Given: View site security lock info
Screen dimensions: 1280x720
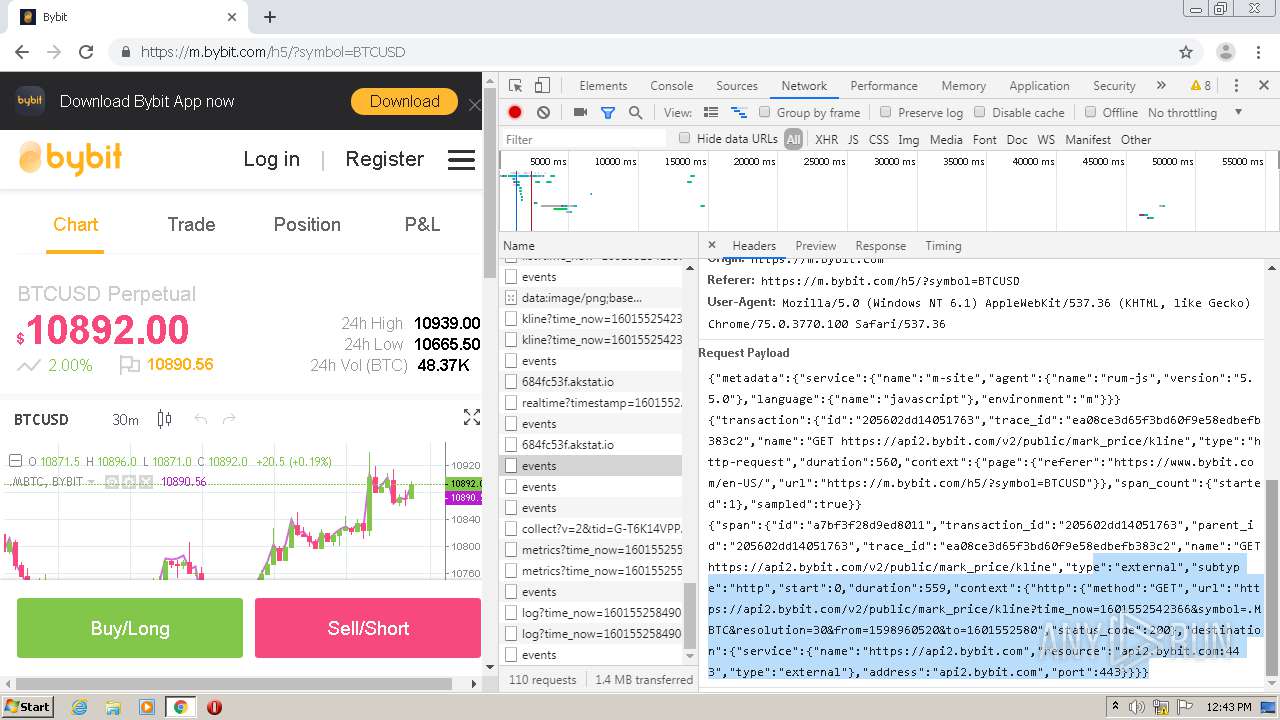Looking at the screenshot, I should [x=124, y=52].
